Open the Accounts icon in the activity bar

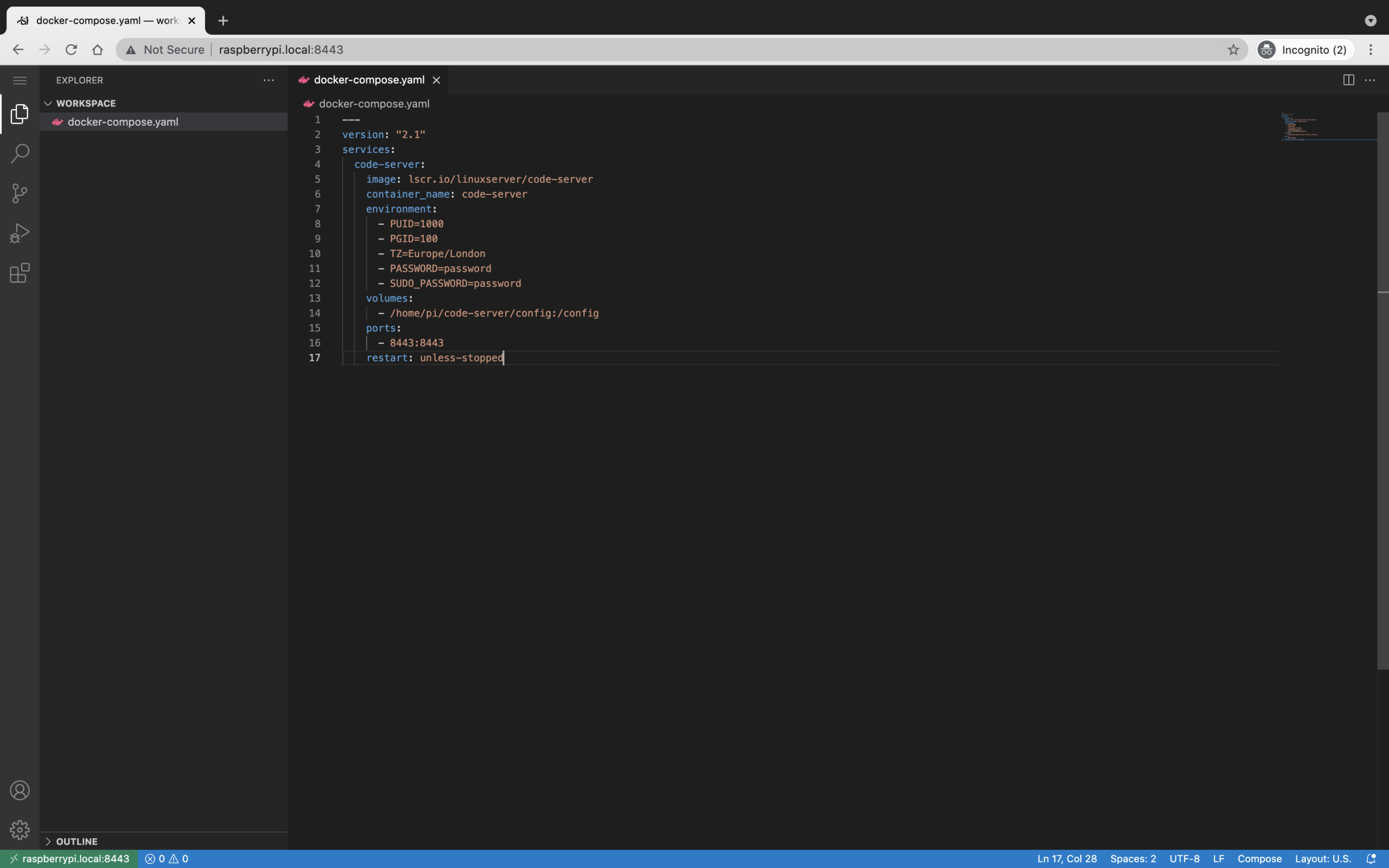[19, 790]
